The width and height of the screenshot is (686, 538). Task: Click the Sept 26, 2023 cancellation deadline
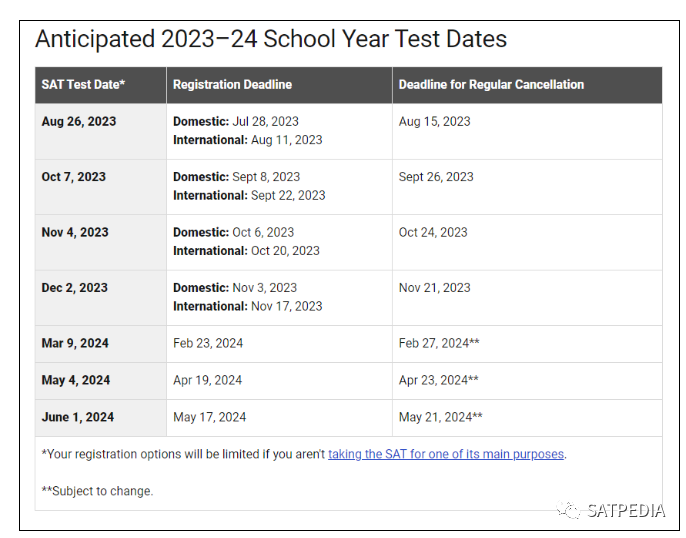436,177
